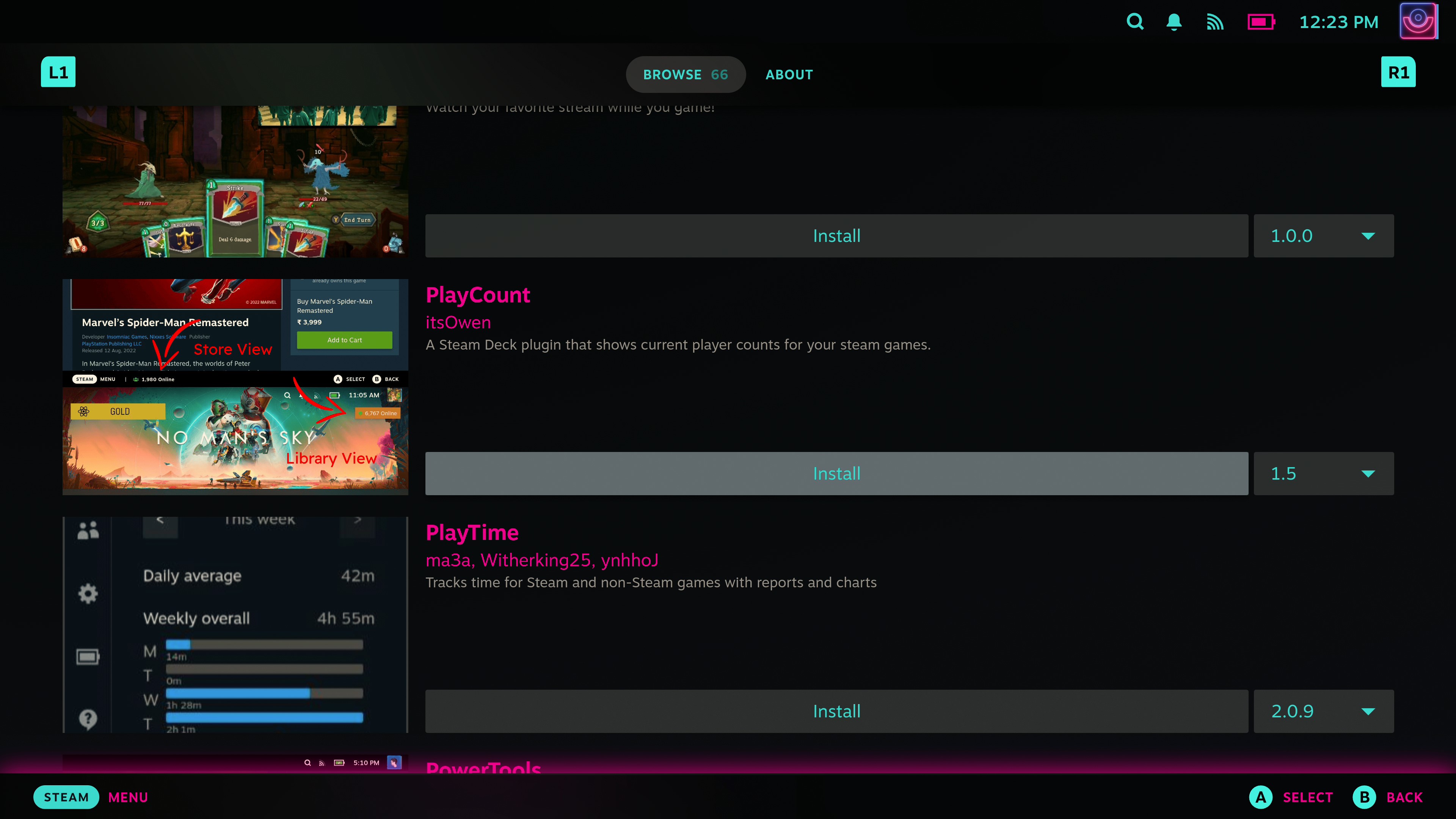1456x819 pixels.
Task: Open the card game plugin screenshot
Action: click(x=235, y=182)
